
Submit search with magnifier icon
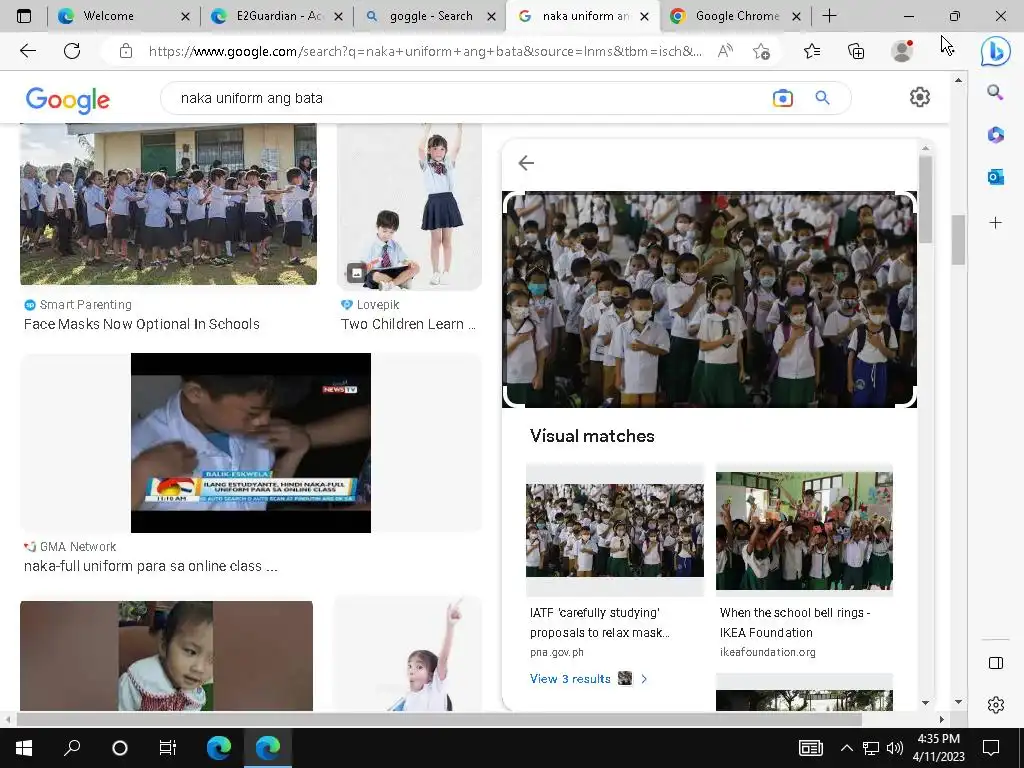(822, 98)
